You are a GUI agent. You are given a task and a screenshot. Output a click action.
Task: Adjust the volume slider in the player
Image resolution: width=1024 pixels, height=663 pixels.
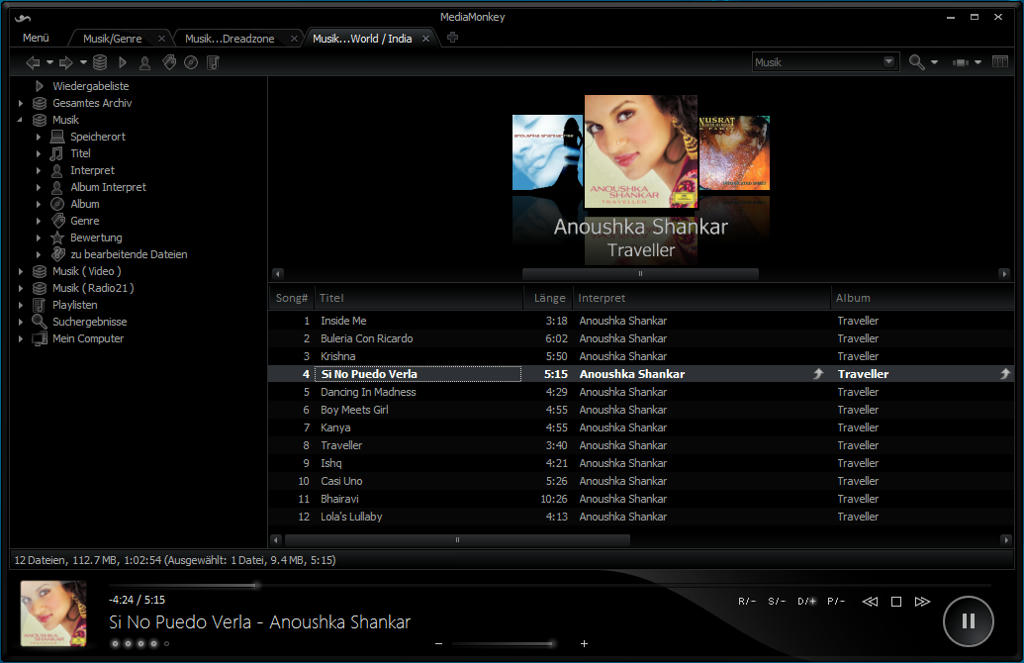(x=504, y=644)
